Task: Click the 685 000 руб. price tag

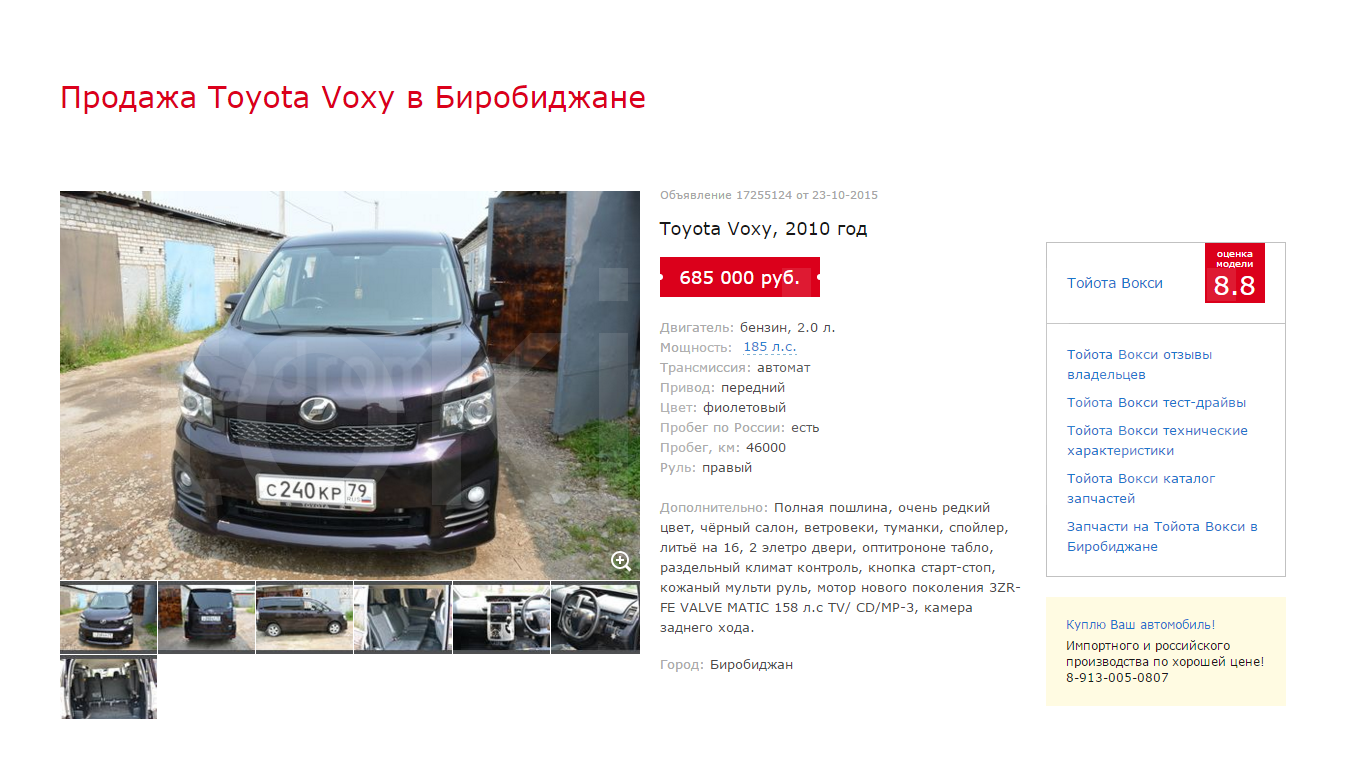Action: [740, 277]
